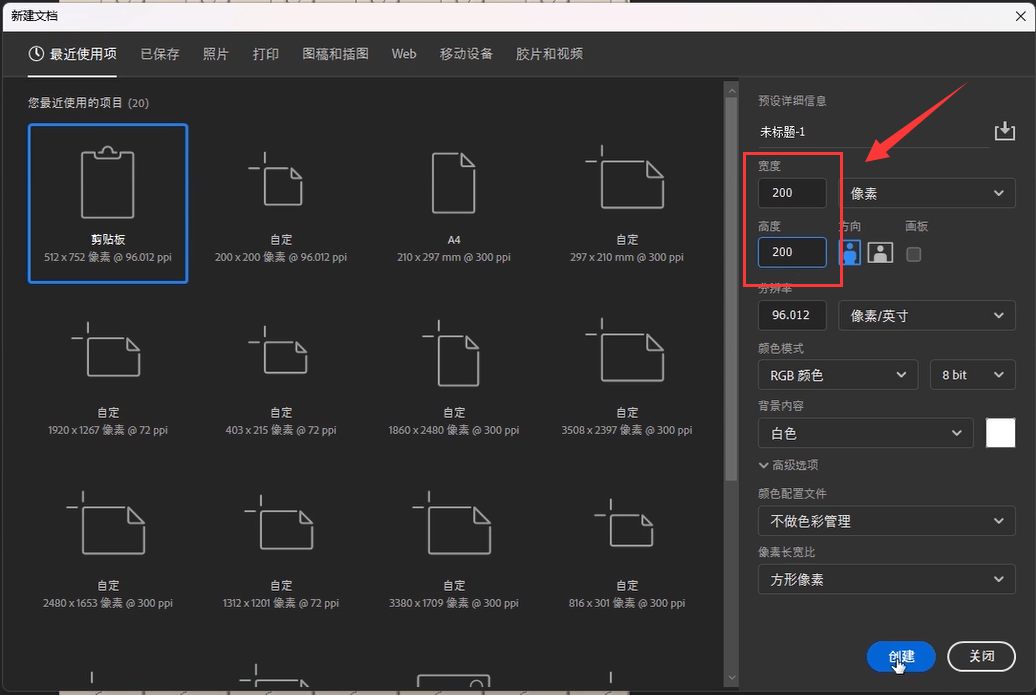This screenshot has width=1036, height=695.
Task: Open the 不做色彩管理 color profile dropdown
Action: [887, 521]
